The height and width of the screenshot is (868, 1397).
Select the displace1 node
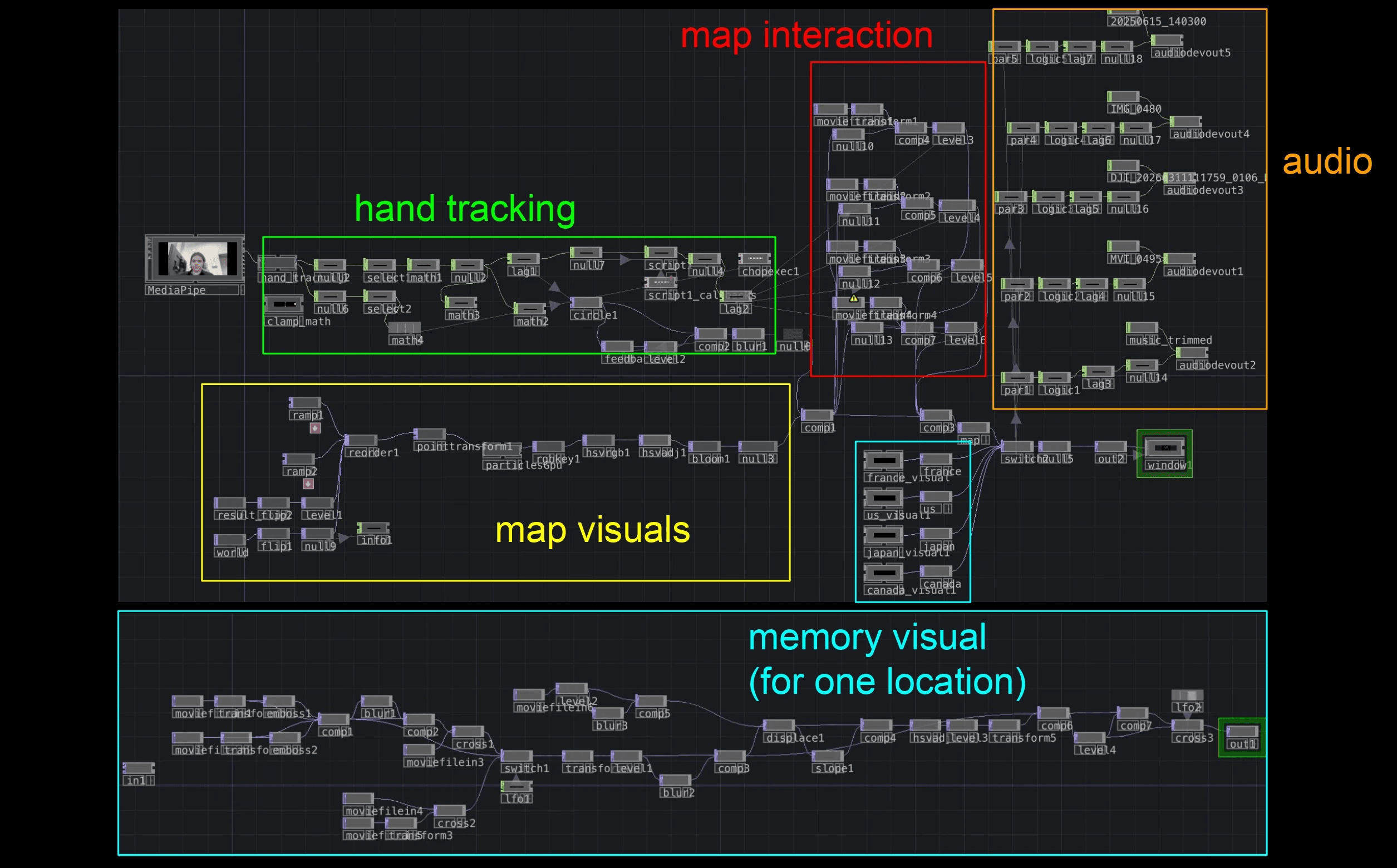(779, 726)
